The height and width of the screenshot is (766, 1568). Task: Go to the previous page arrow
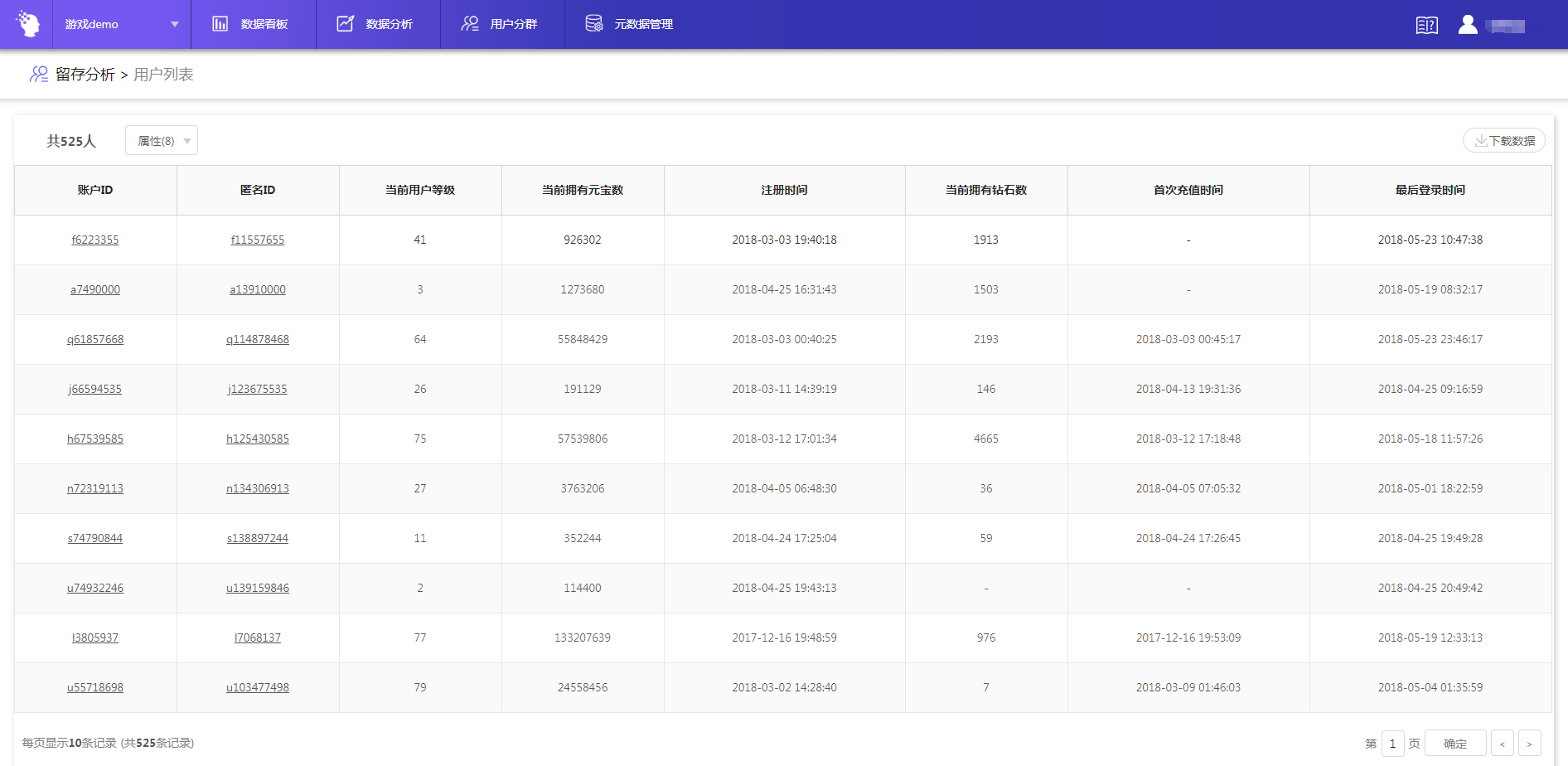1502,744
